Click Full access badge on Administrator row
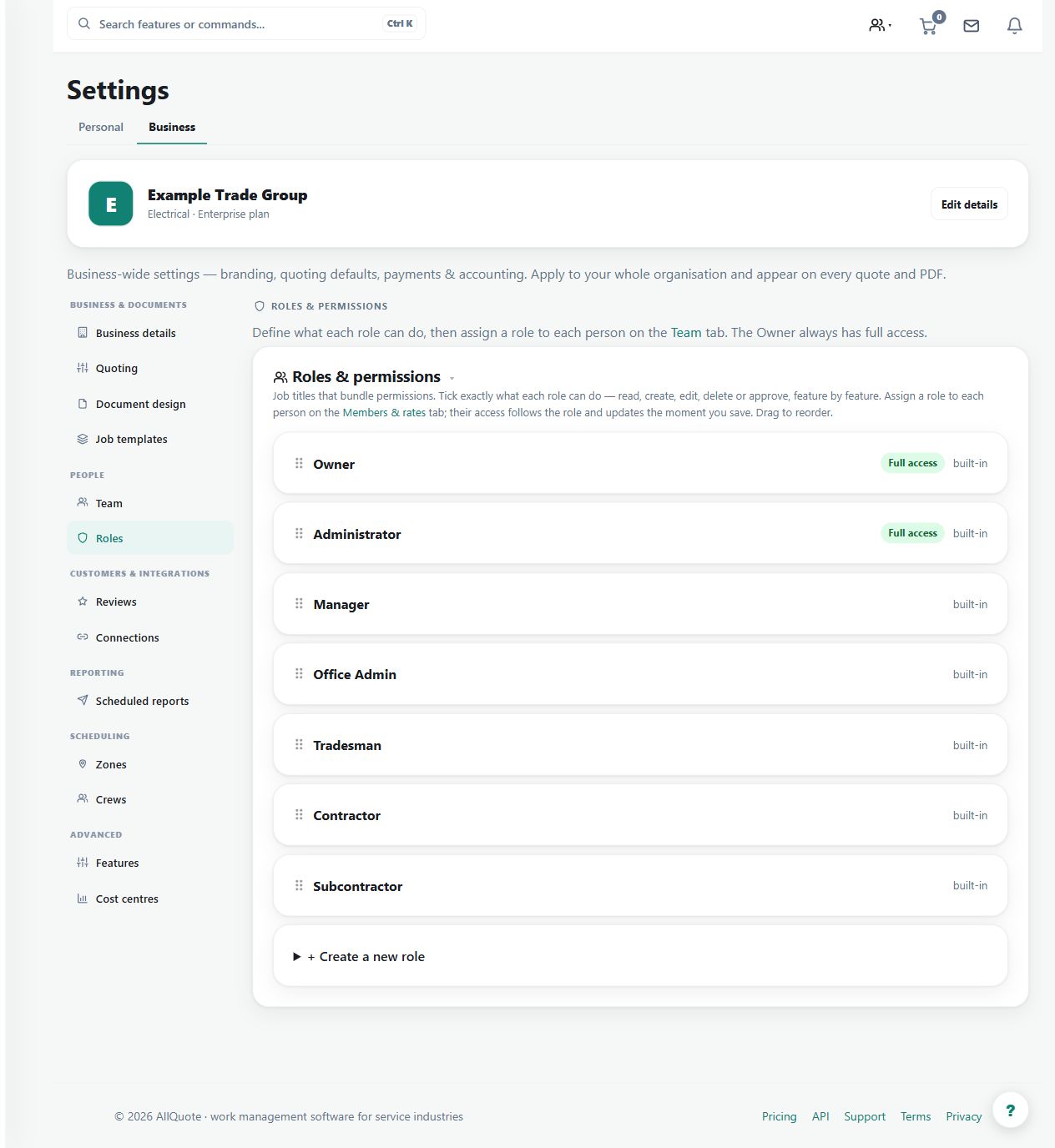 pos(912,533)
